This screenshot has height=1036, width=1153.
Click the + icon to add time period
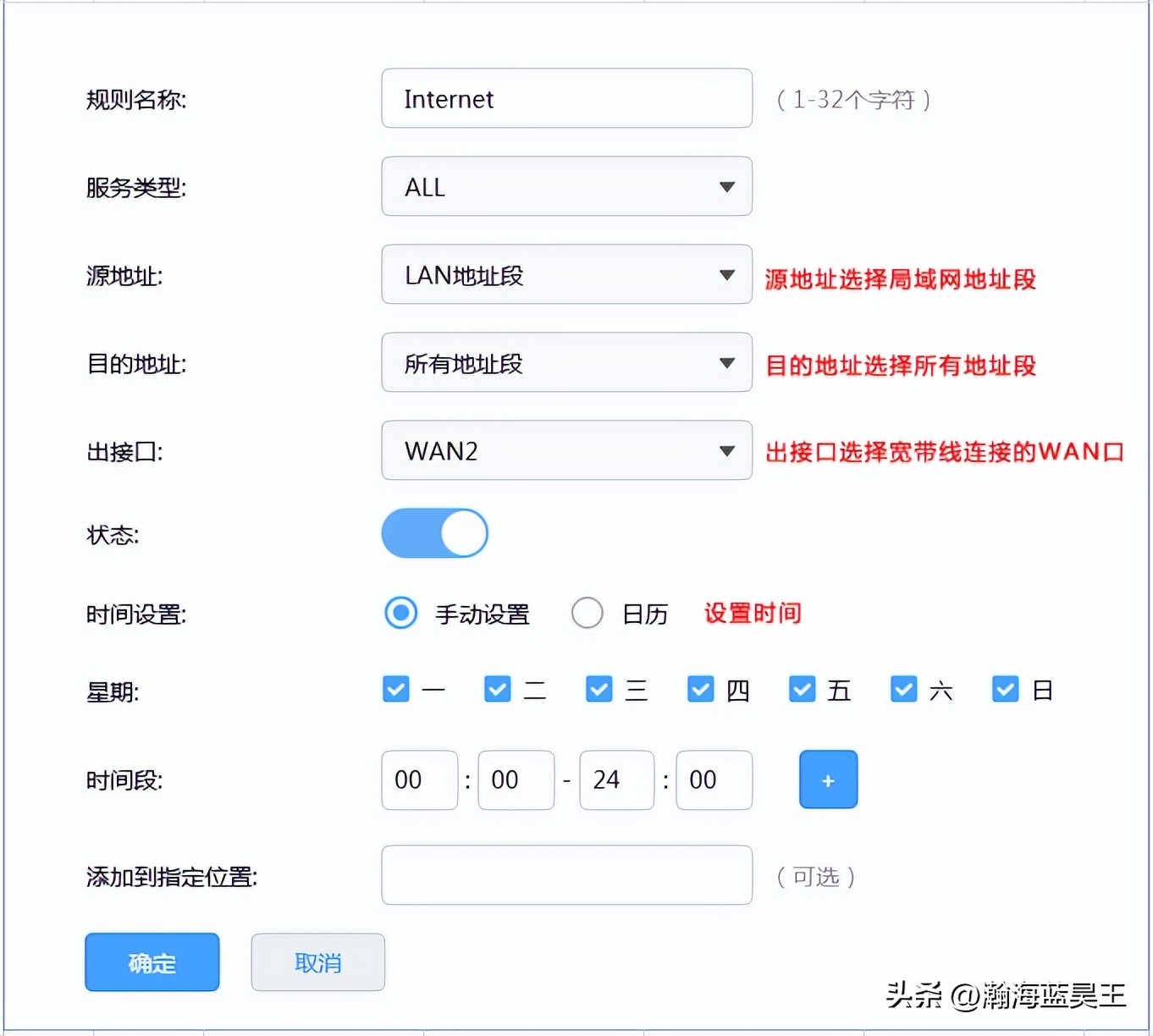(828, 780)
